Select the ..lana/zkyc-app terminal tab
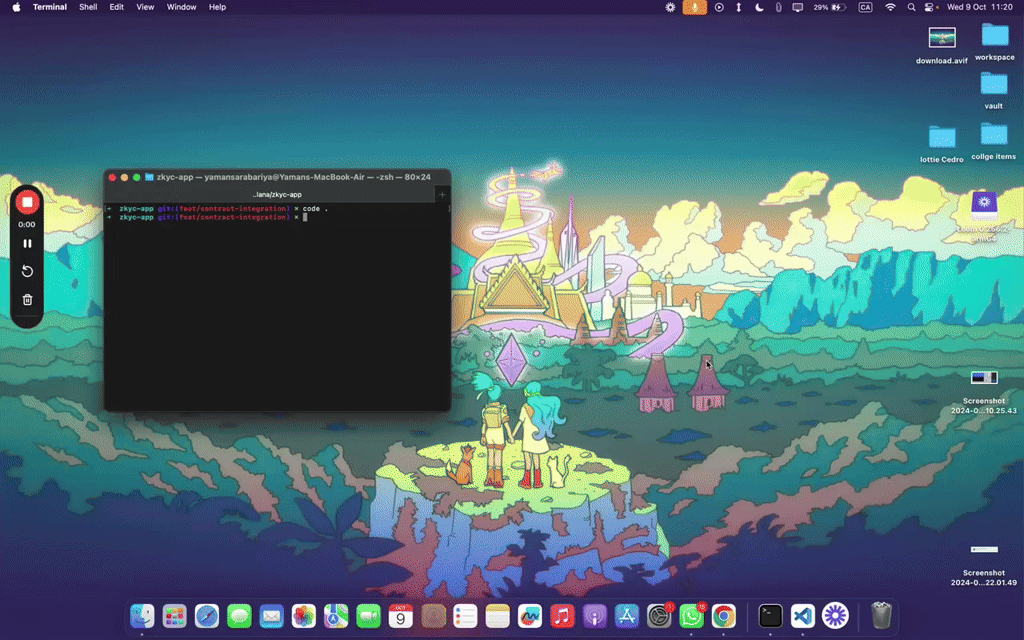The height and width of the screenshot is (640, 1024). (277, 195)
